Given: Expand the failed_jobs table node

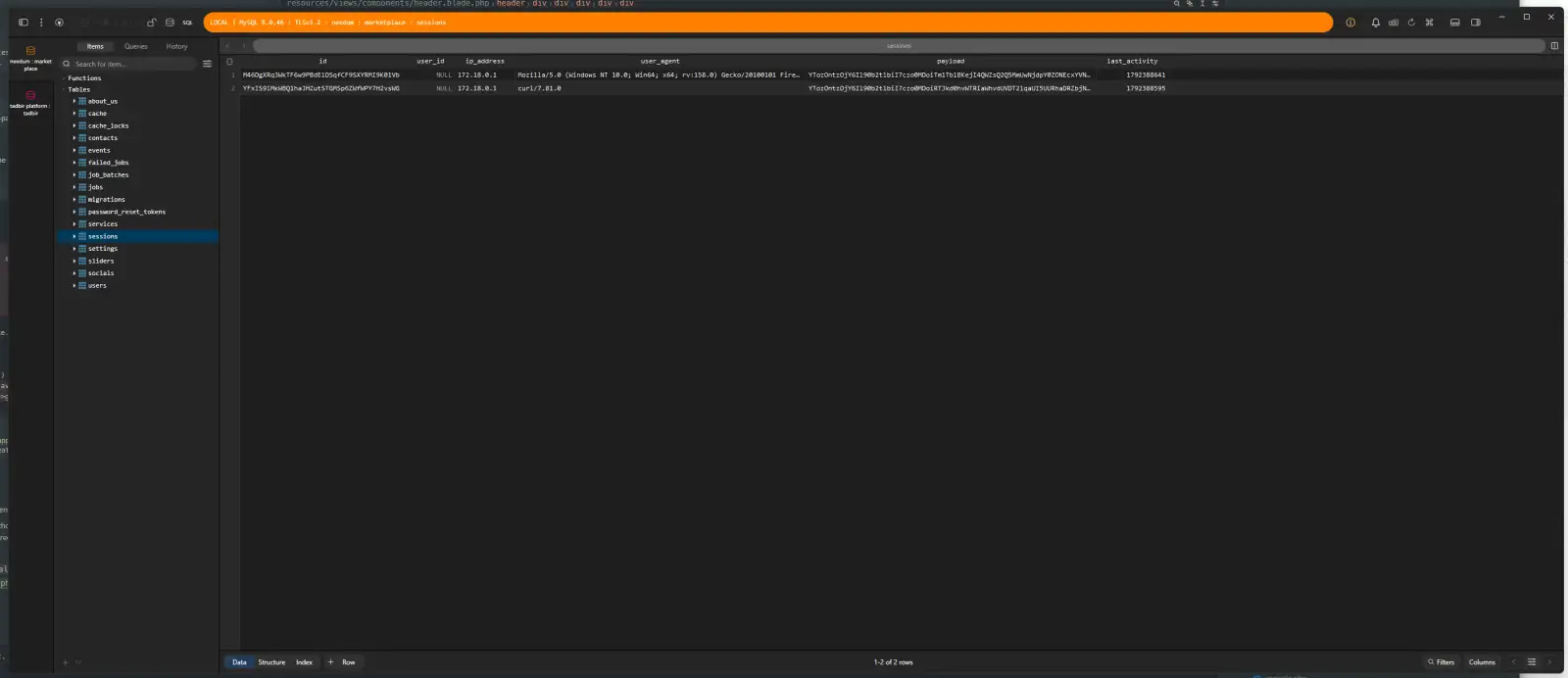Looking at the screenshot, I should [73, 163].
